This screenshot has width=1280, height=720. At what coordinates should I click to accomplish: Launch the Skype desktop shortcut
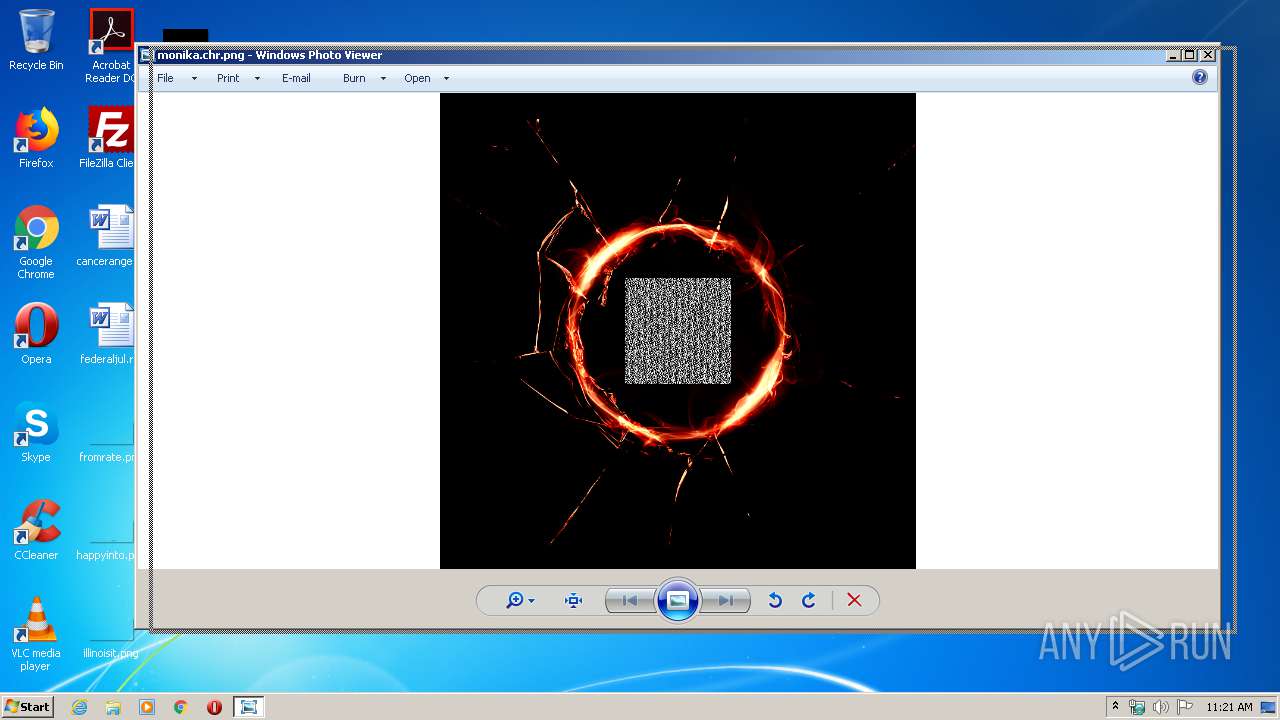click(x=36, y=432)
